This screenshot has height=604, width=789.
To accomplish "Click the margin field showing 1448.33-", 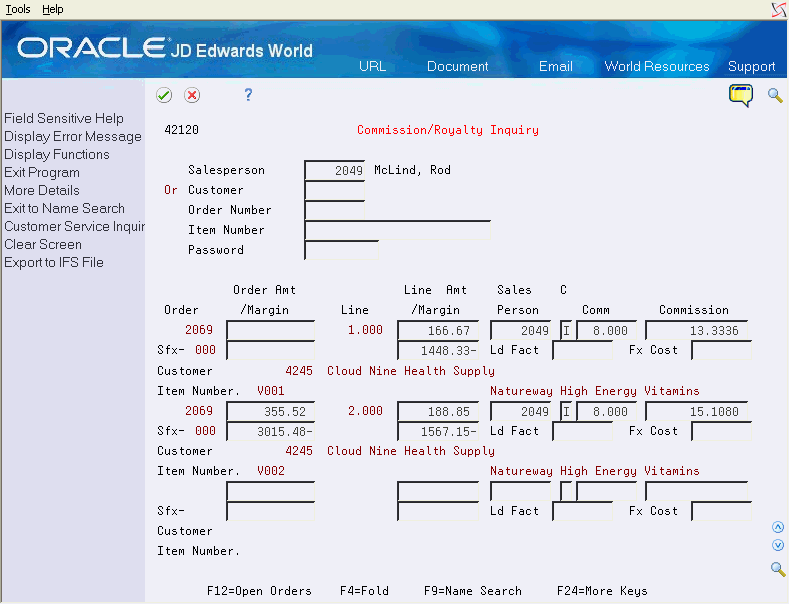I will 438,351.
